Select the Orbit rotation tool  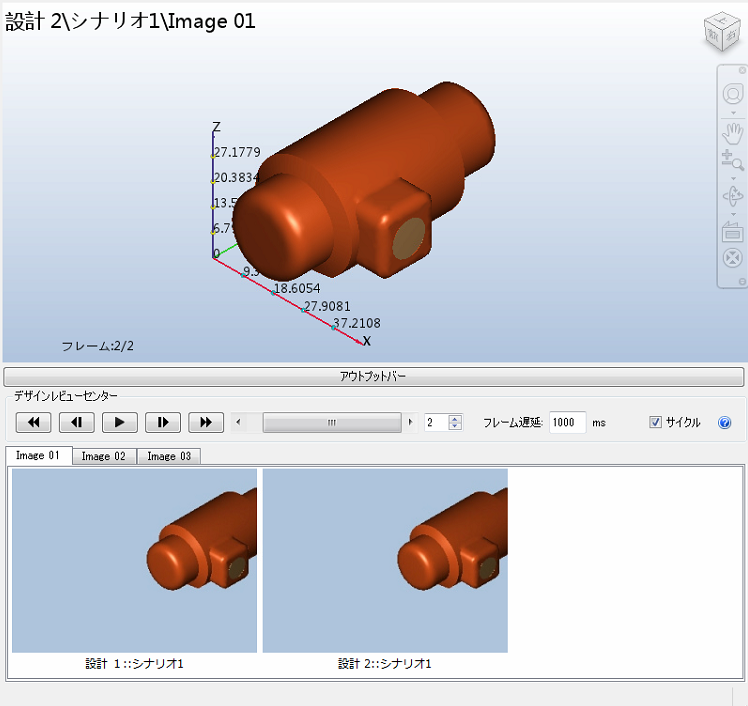[733, 196]
